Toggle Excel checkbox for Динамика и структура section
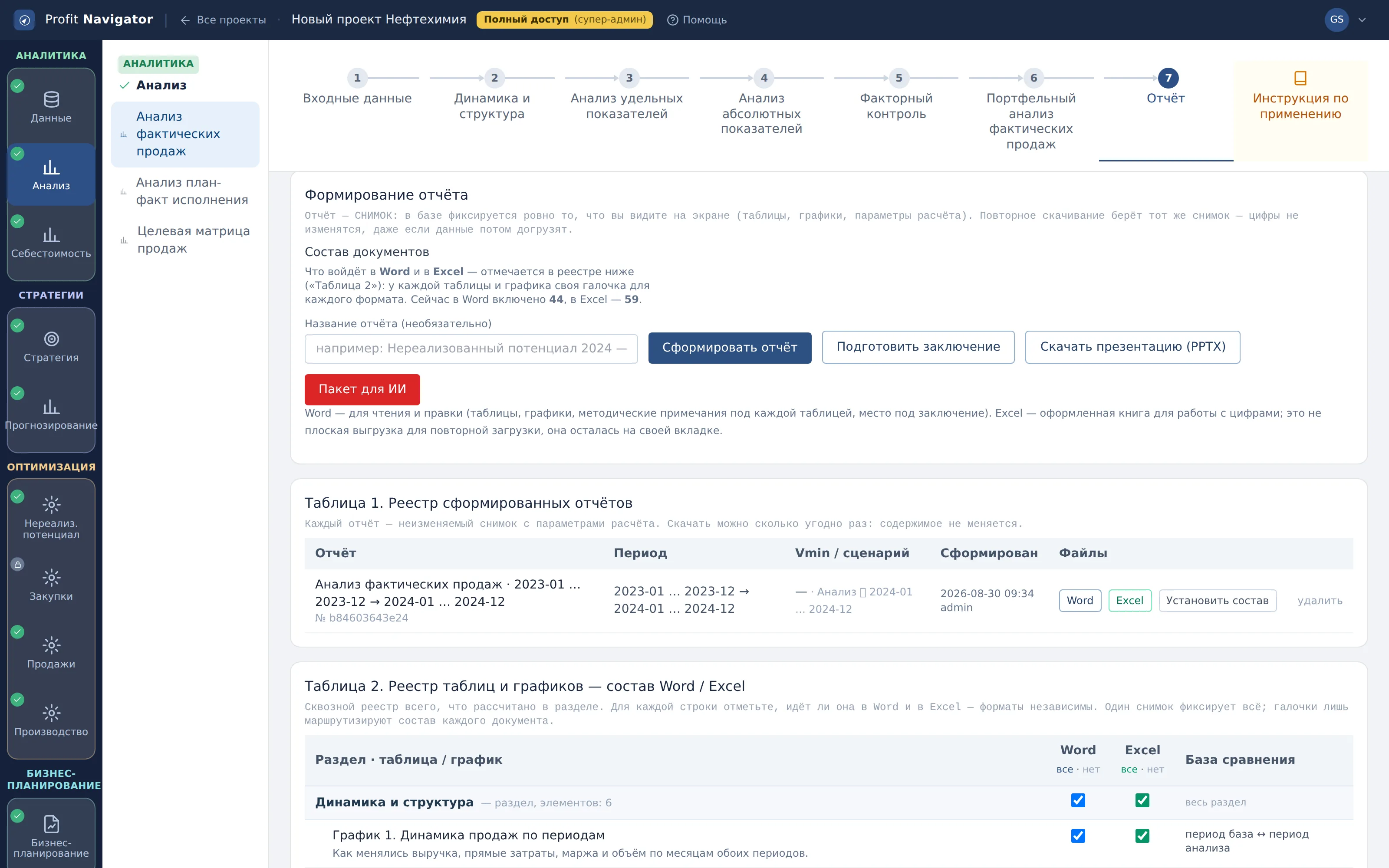The image size is (1389, 868). click(1142, 800)
